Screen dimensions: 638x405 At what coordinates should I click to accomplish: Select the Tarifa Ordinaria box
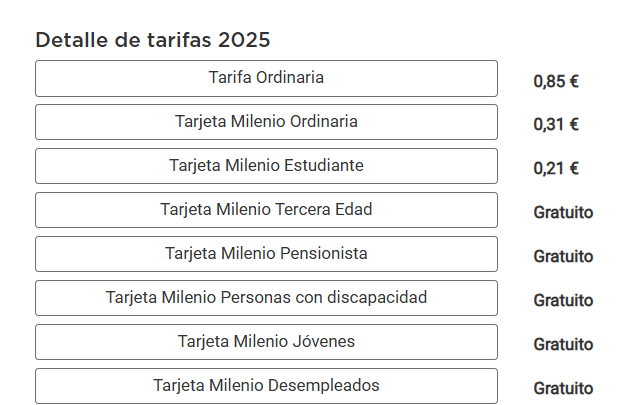[266, 79]
